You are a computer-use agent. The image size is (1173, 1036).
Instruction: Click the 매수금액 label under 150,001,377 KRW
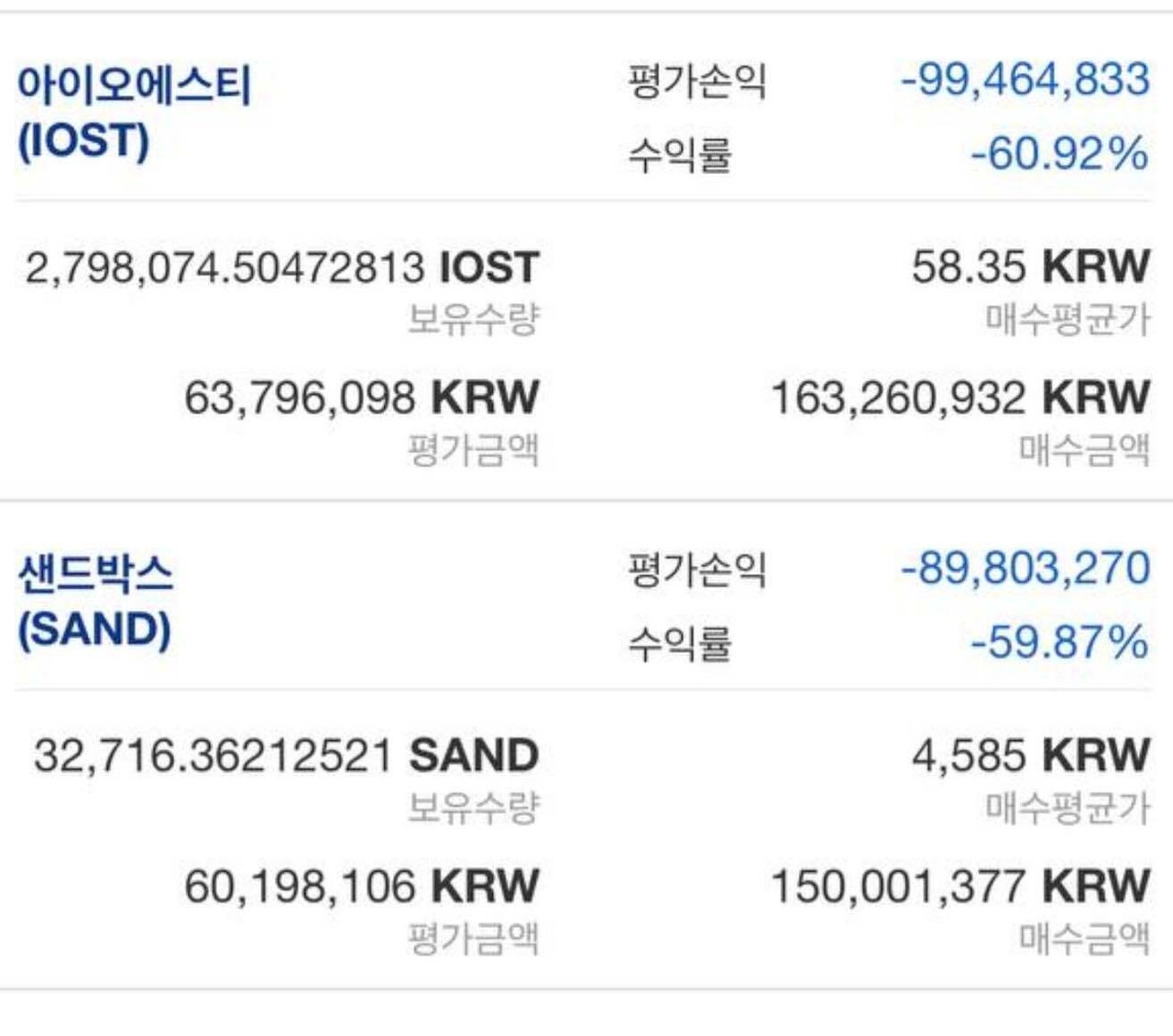tap(1084, 938)
